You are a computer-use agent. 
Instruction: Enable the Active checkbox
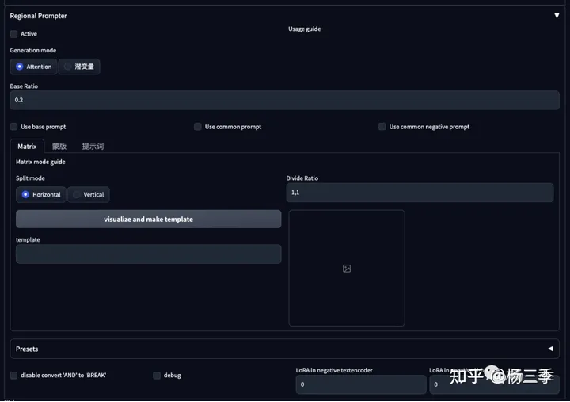coord(14,34)
